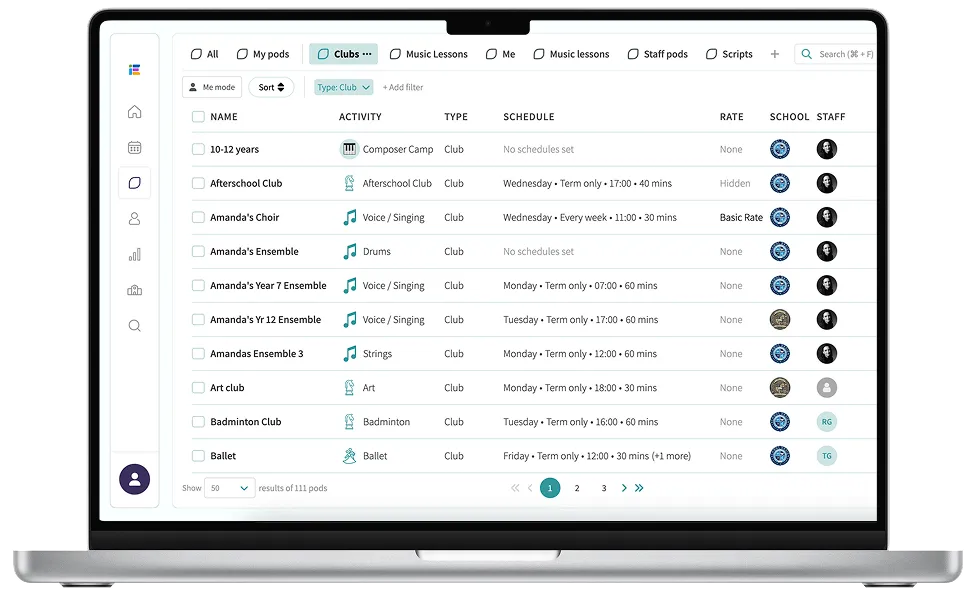Open the Calendar icon in sidebar
The image size is (977, 594).
tap(134, 147)
